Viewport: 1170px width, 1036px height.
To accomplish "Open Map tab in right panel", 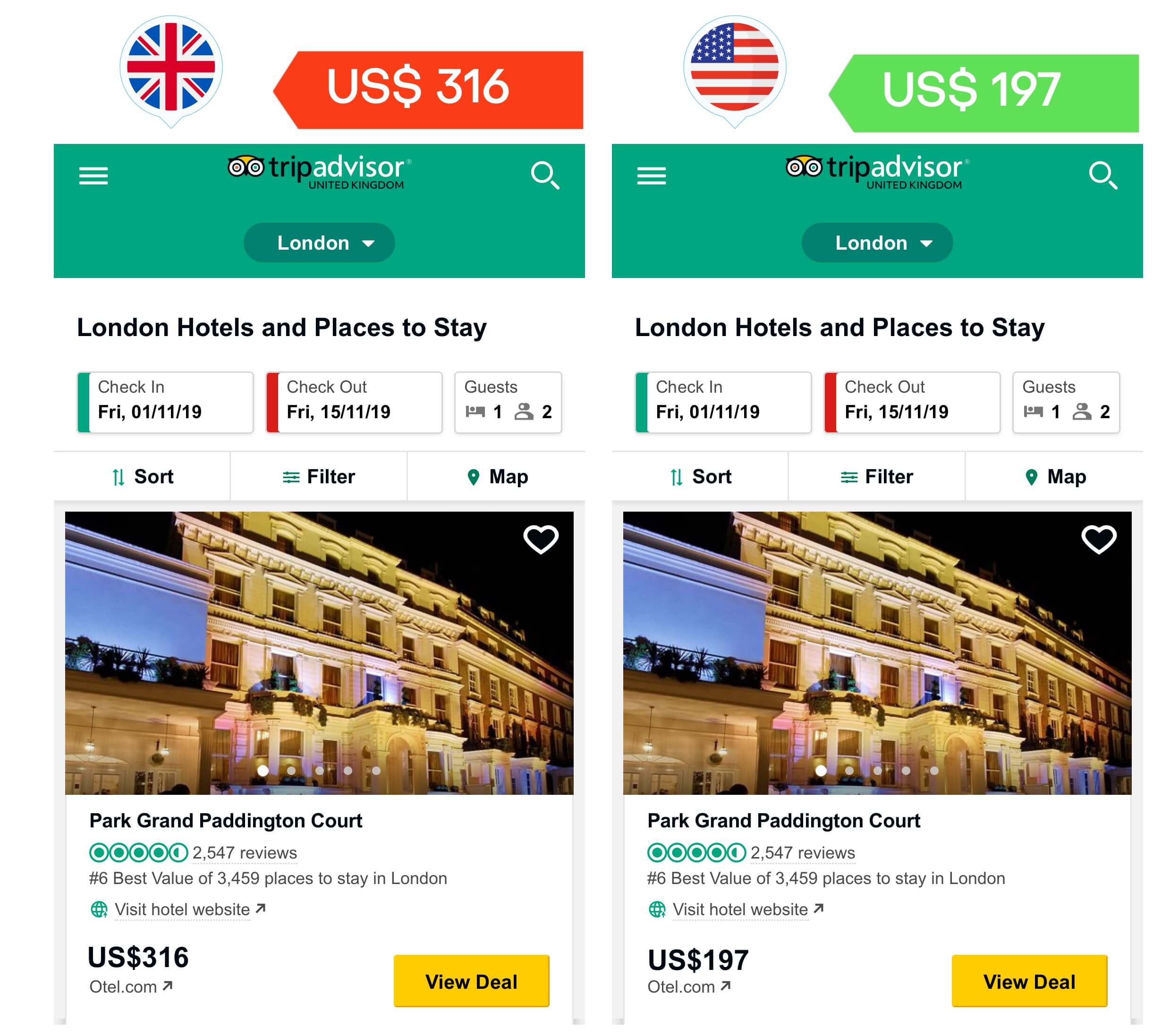I will 1054,477.
